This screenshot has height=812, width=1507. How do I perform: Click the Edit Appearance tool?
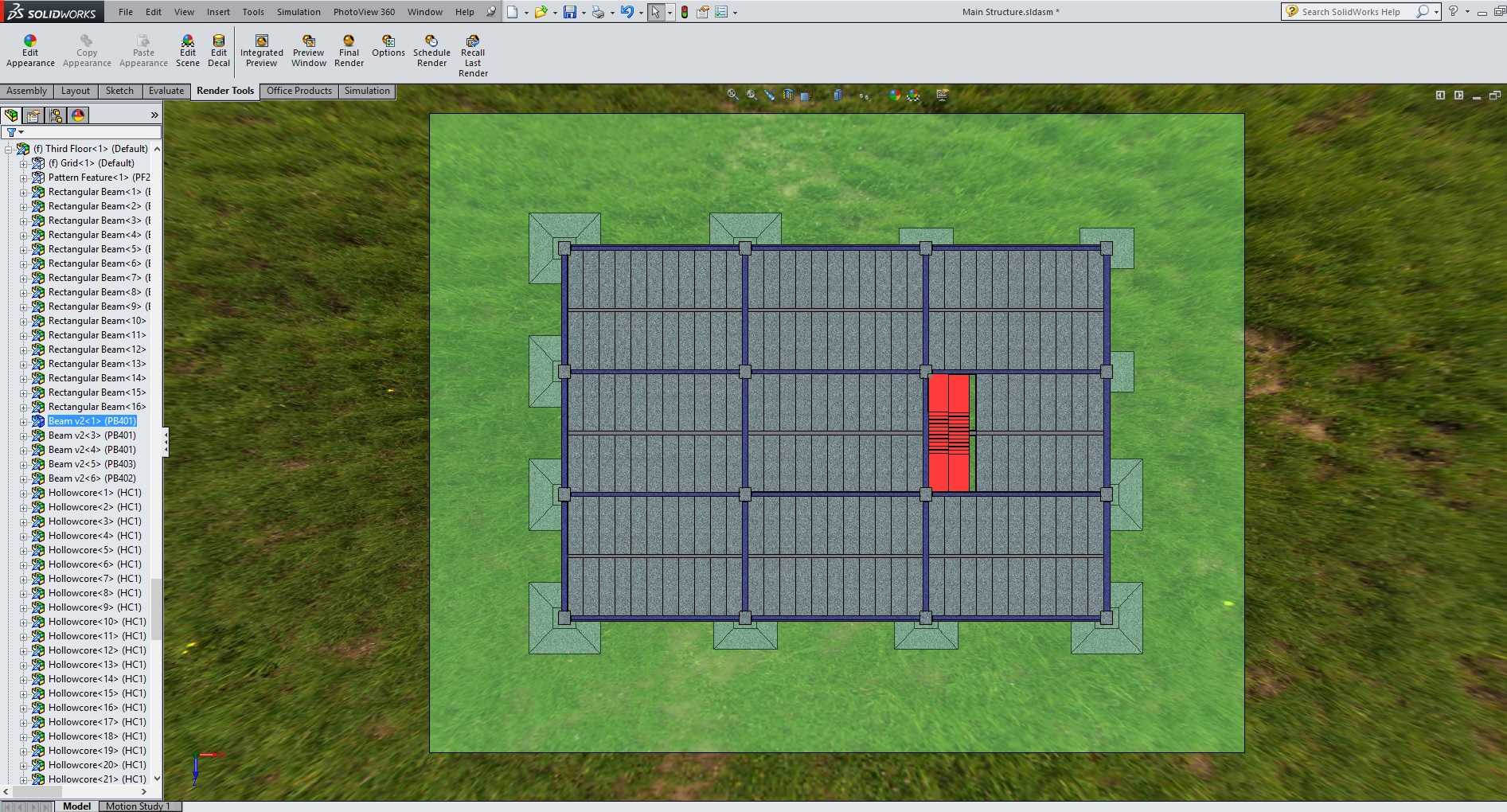(x=30, y=51)
